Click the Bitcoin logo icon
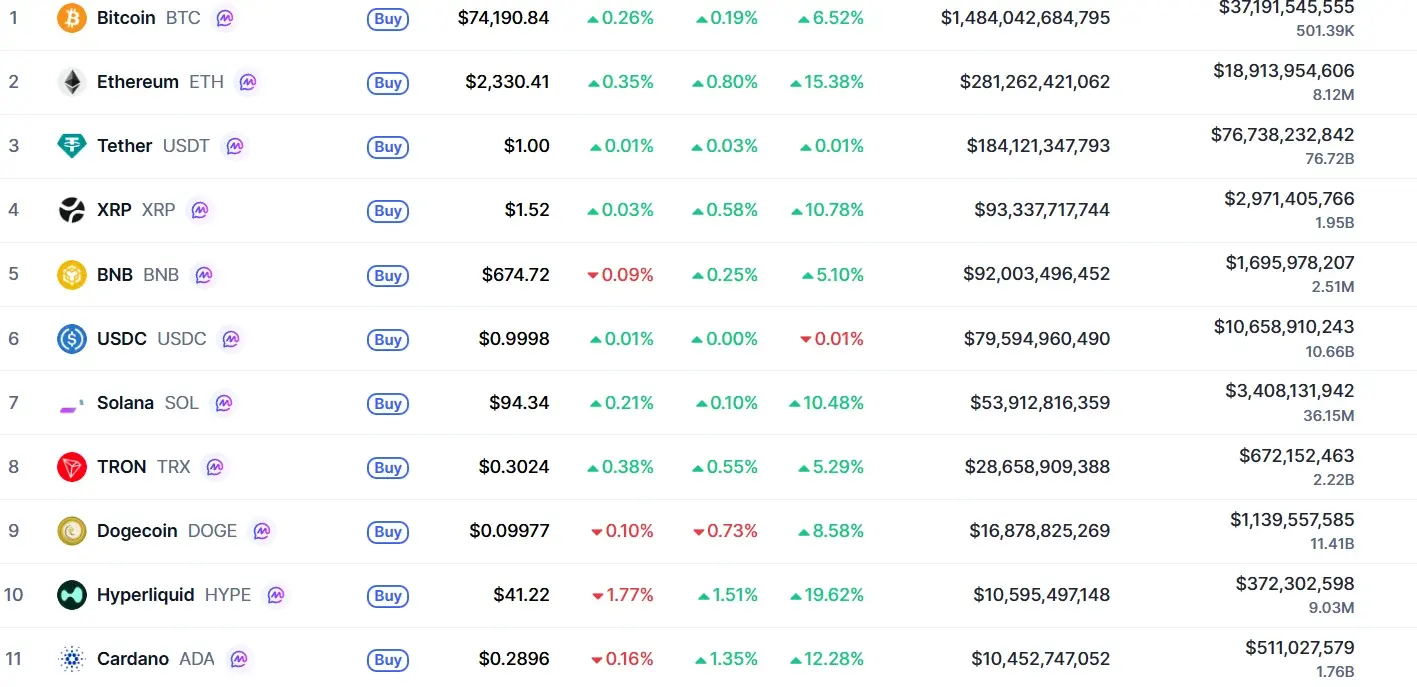Image resolution: width=1417 pixels, height=687 pixels. click(71, 17)
